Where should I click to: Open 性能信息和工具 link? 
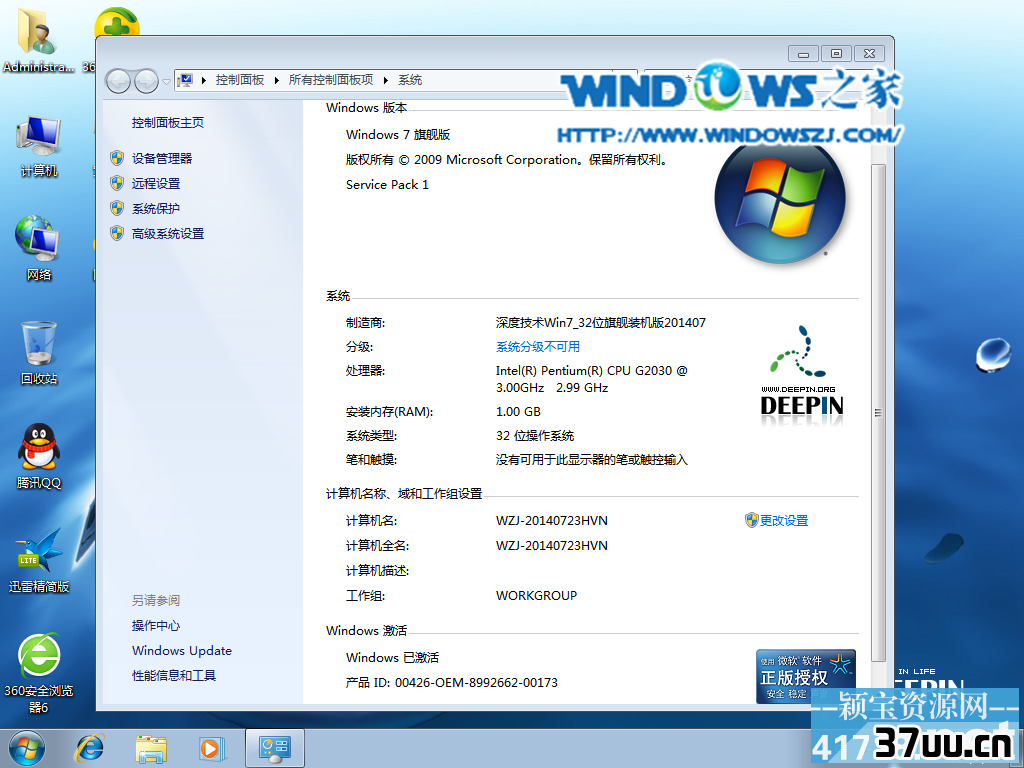[174, 675]
